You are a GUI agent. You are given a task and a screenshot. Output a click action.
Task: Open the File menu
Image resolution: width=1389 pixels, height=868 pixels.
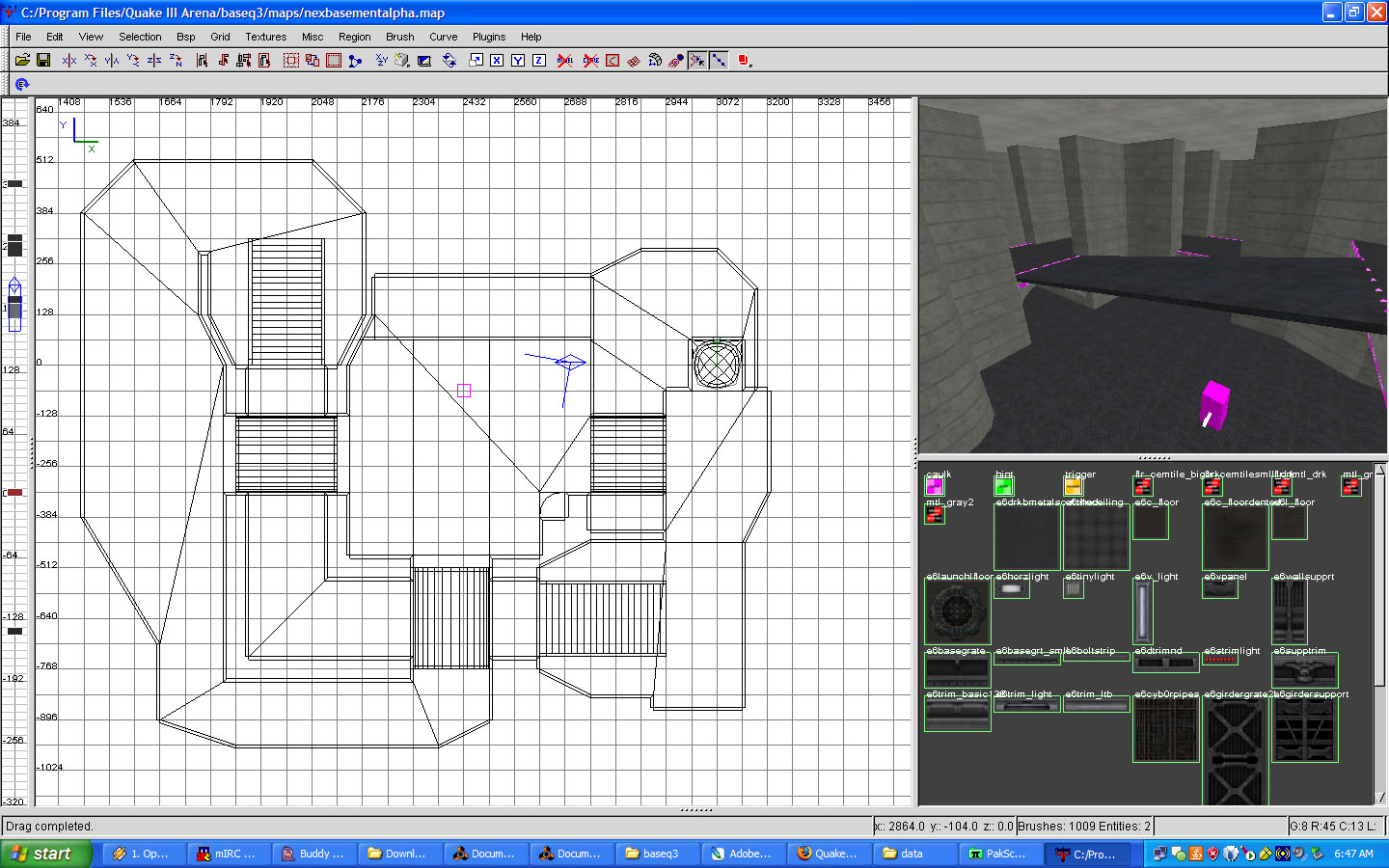click(x=23, y=37)
